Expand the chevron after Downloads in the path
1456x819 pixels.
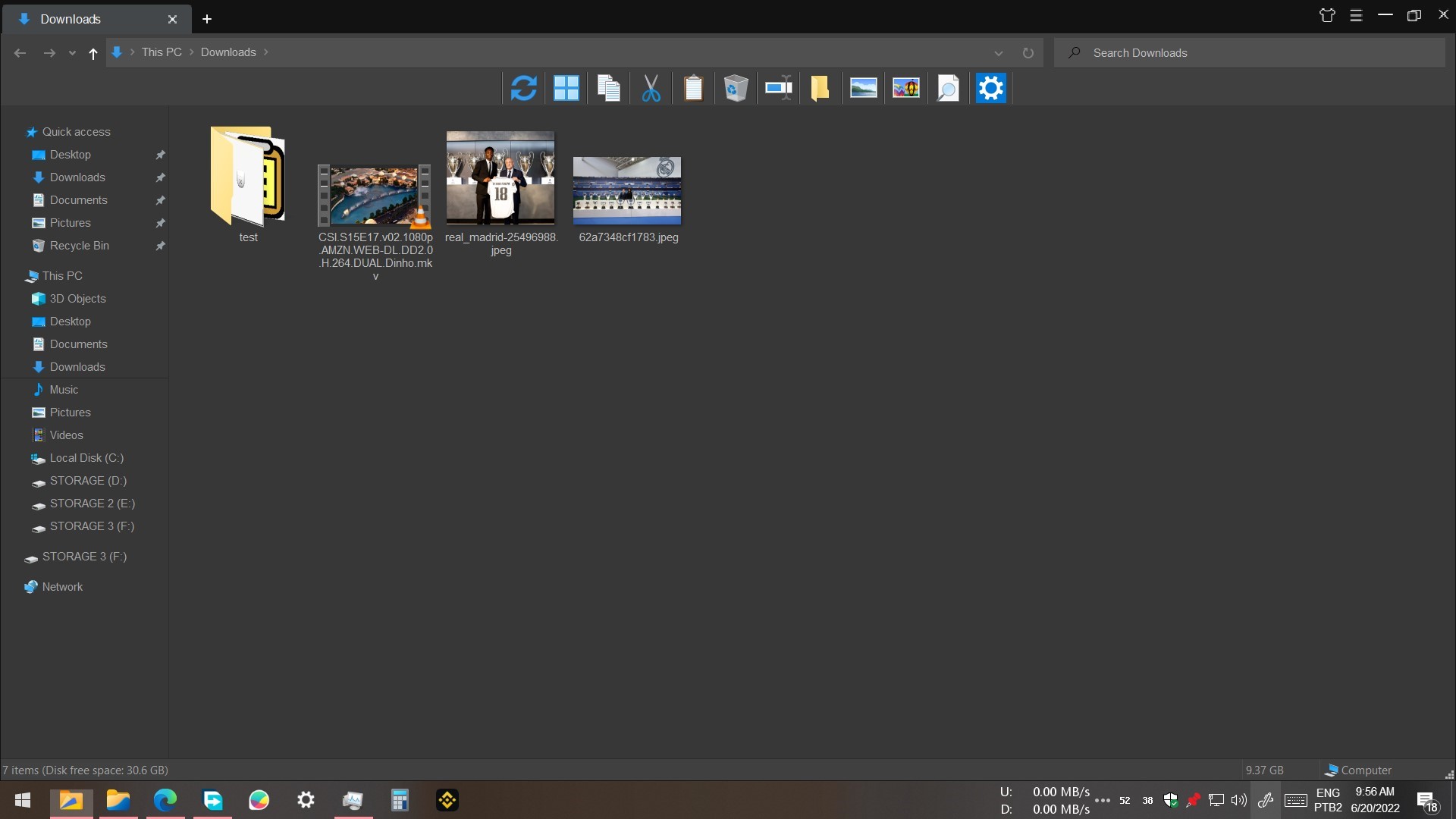click(266, 52)
